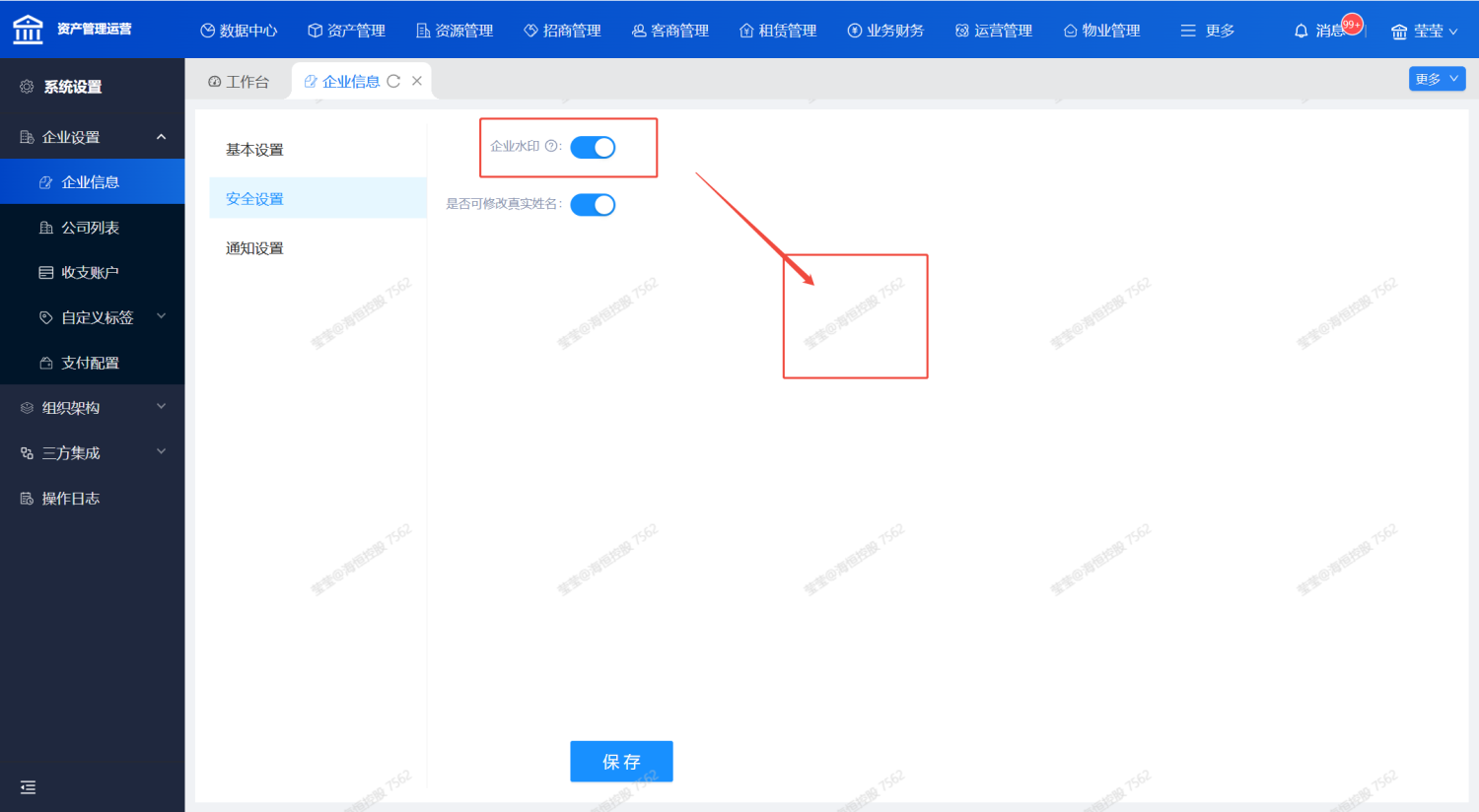Disable the 企业水印 toggle switch
The height and width of the screenshot is (812, 1479).
coord(593,148)
